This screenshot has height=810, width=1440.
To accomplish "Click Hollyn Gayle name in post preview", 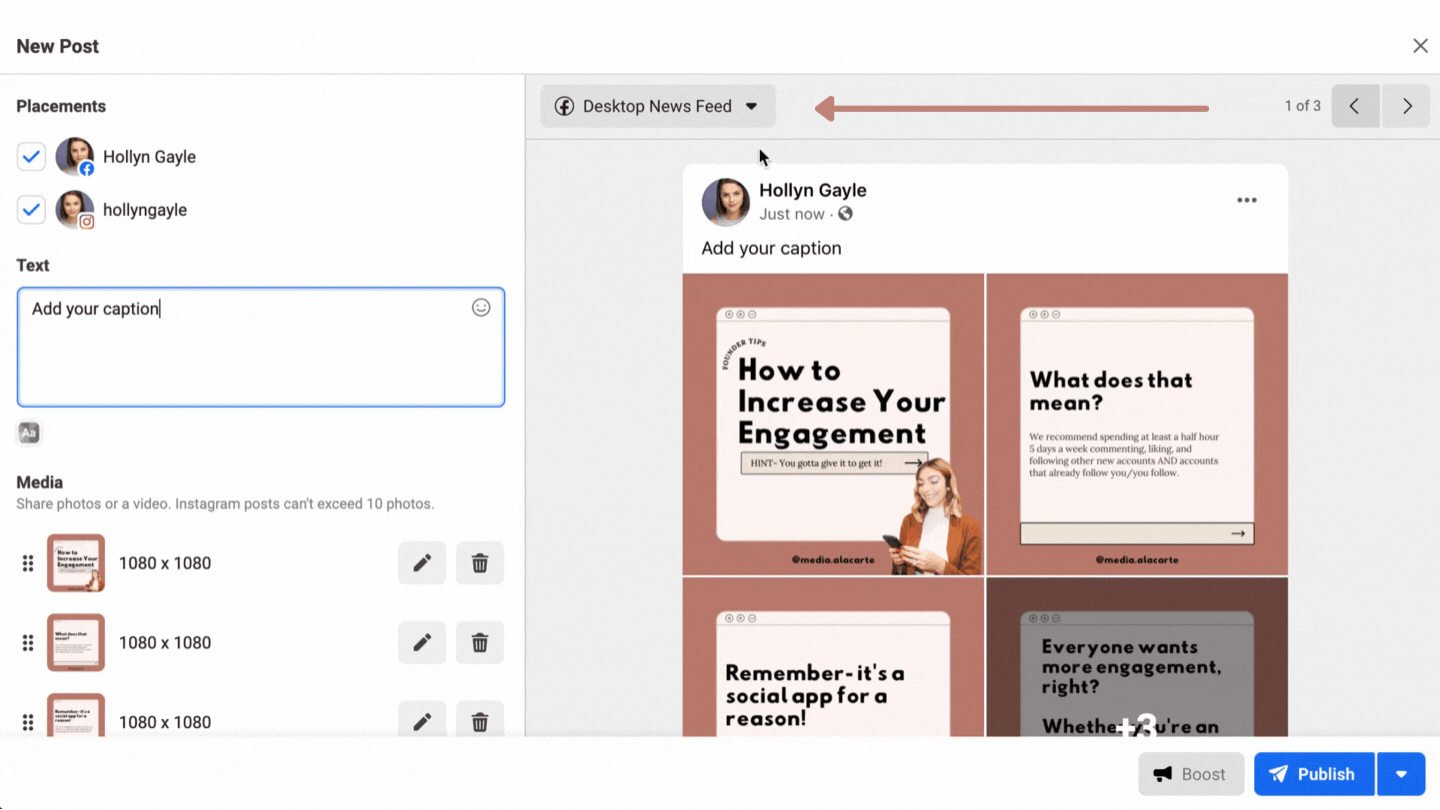I will (x=813, y=190).
